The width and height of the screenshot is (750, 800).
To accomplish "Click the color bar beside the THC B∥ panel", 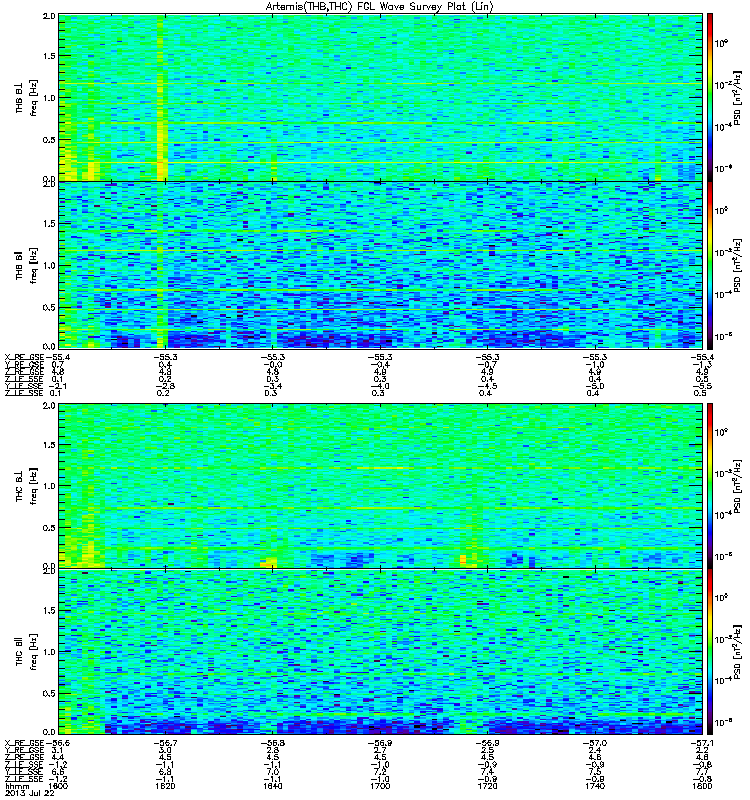I will pyautogui.click(x=710, y=652).
